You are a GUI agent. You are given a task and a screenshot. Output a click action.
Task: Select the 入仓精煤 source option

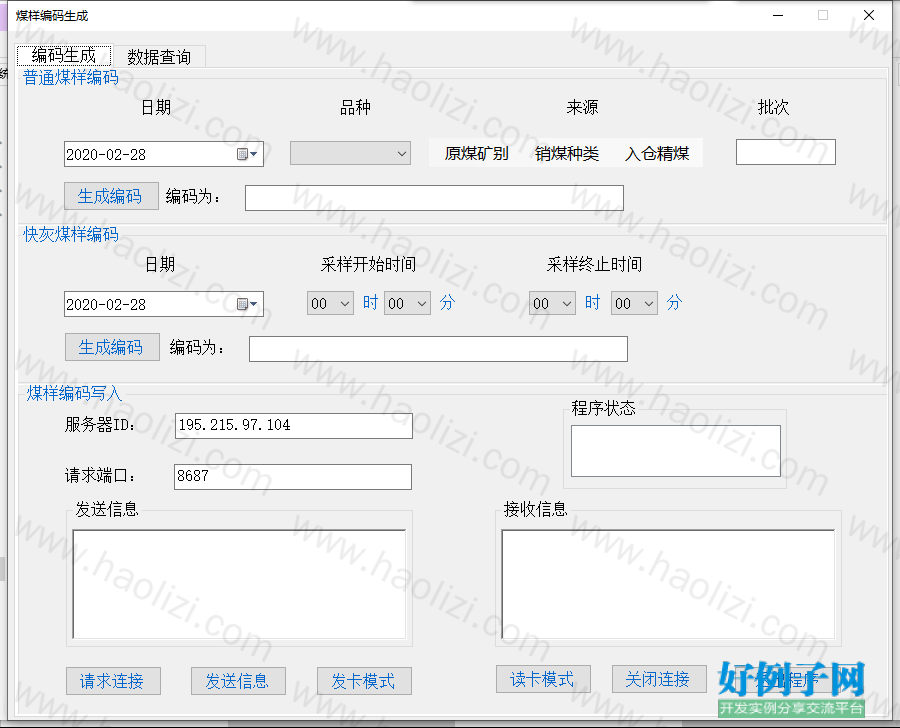(657, 153)
